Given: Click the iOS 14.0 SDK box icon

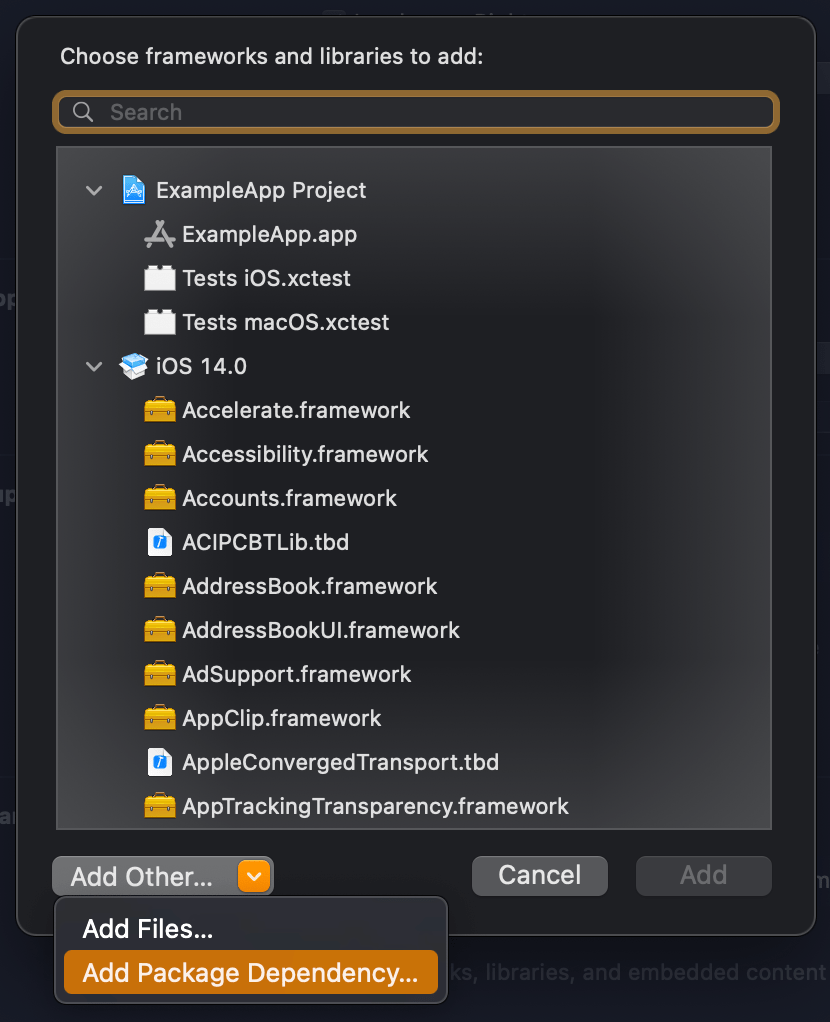Looking at the screenshot, I should tap(133, 367).
